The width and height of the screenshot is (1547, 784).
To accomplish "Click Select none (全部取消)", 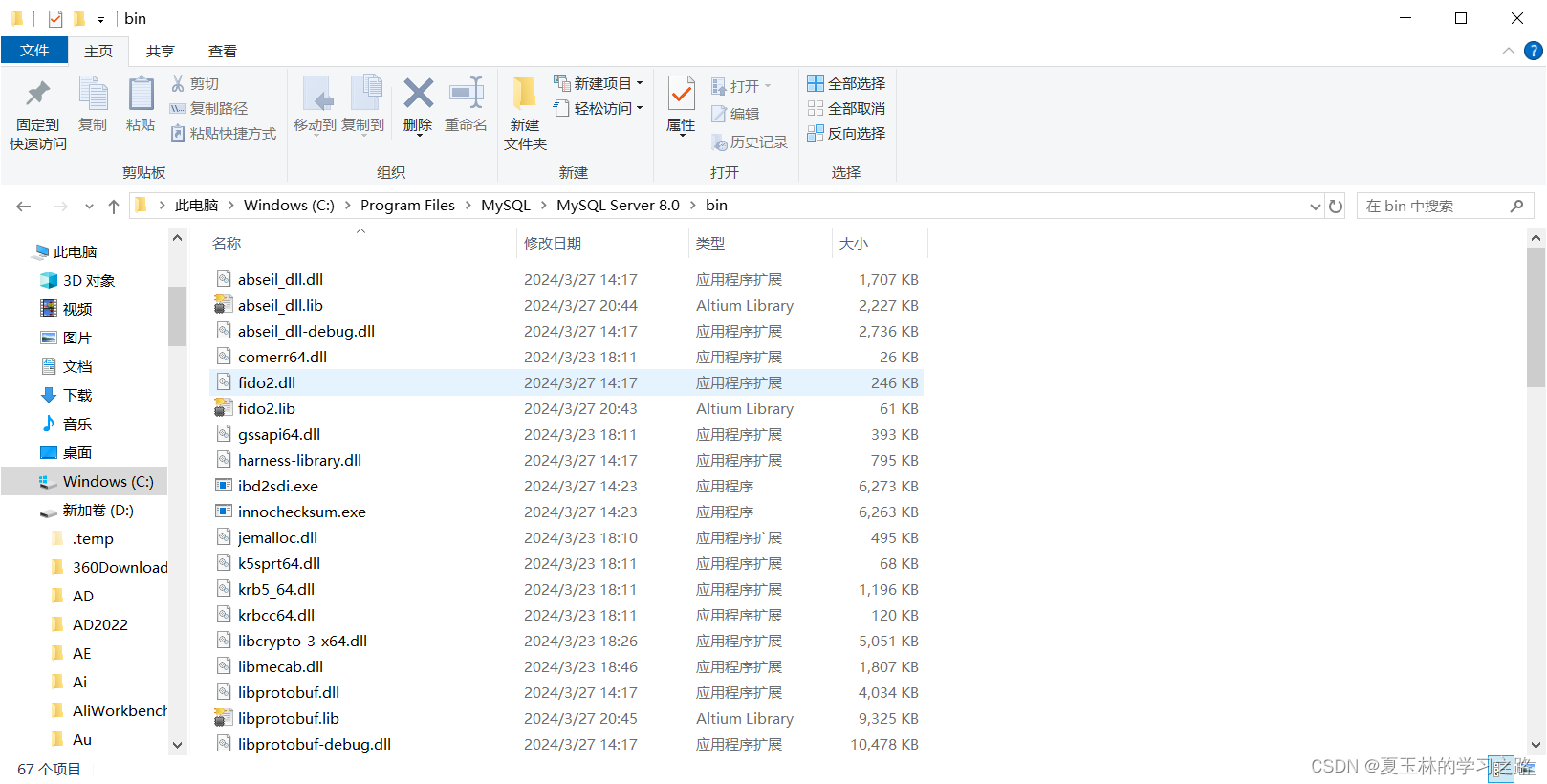I will click(846, 109).
